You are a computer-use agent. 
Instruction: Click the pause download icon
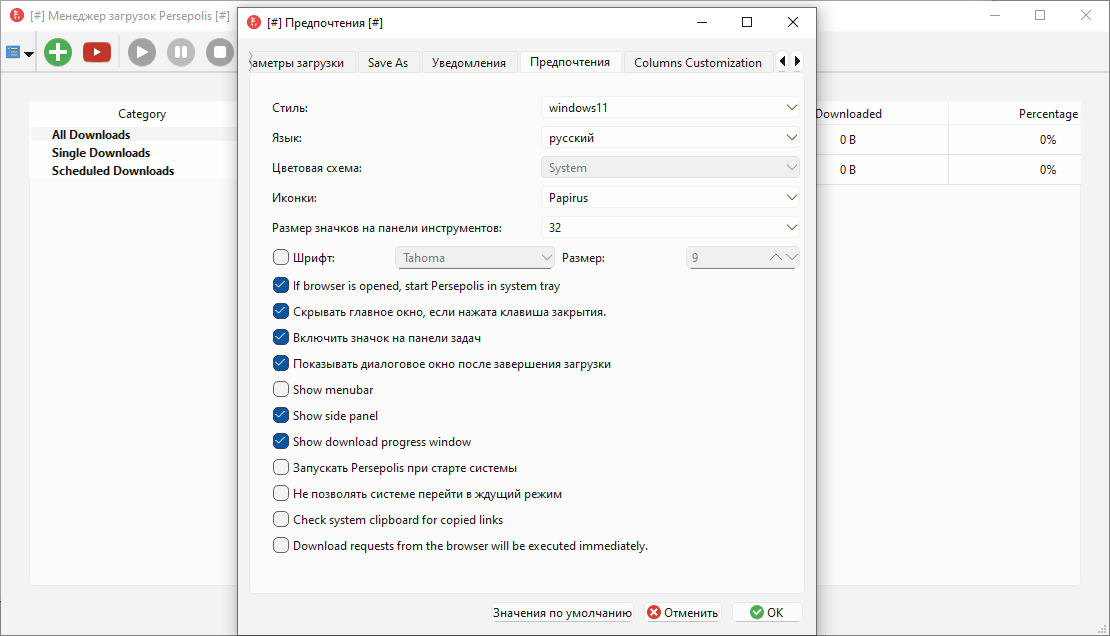tap(181, 52)
